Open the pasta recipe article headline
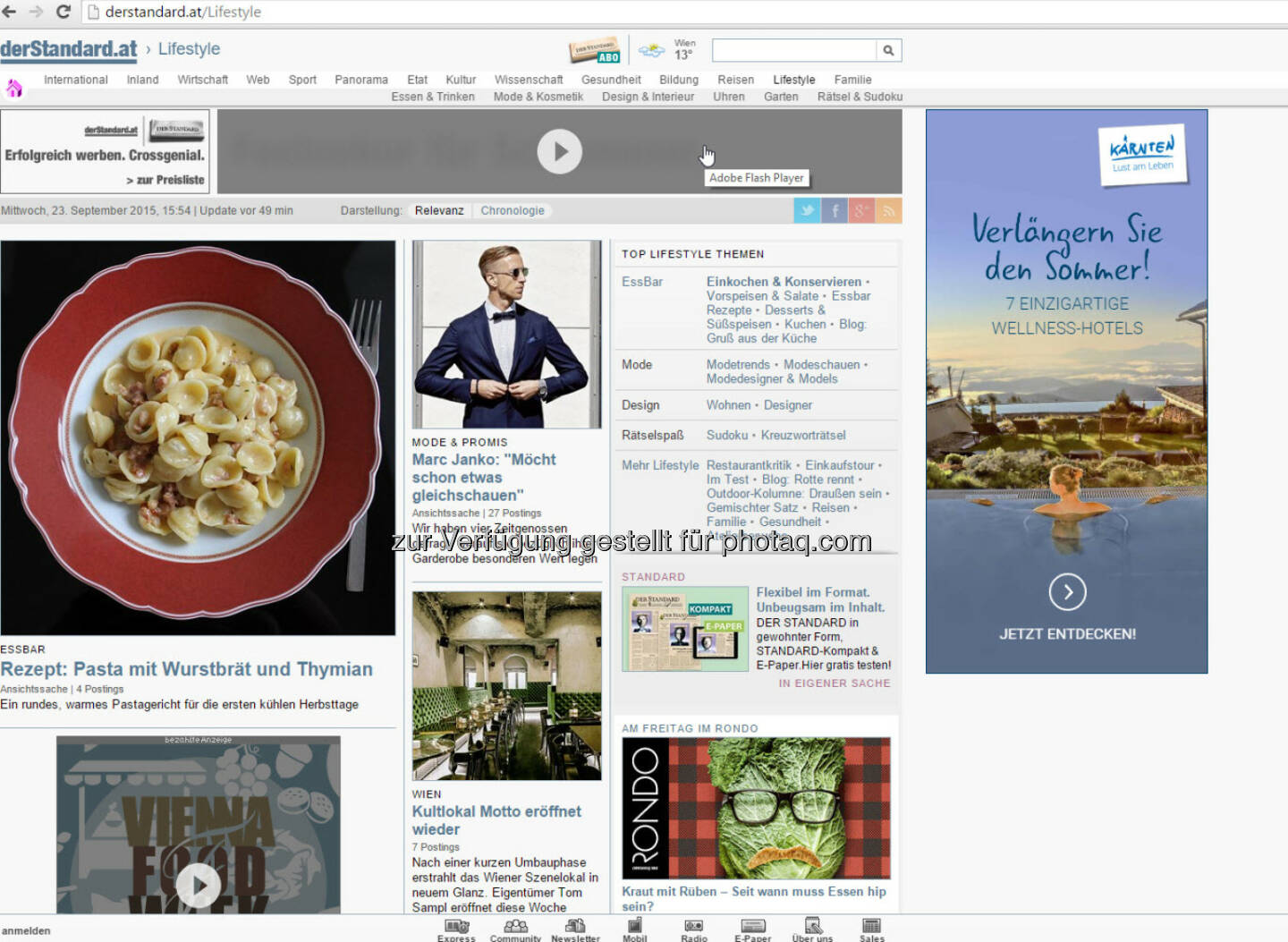Image resolution: width=1288 pixels, height=942 pixels. (x=186, y=669)
